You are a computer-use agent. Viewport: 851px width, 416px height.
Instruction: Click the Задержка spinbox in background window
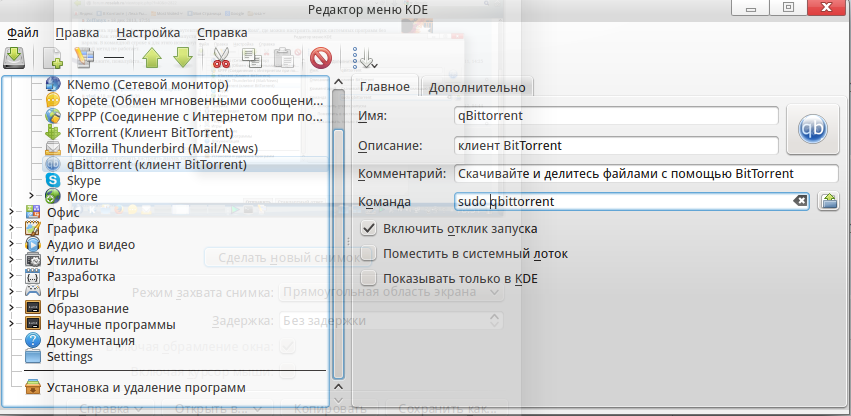coord(392,320)
